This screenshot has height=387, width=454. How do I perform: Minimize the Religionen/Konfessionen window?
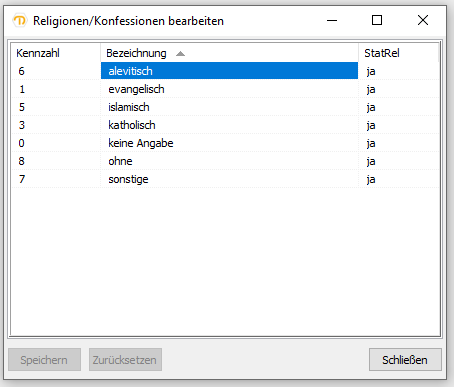tap(332, 20)
